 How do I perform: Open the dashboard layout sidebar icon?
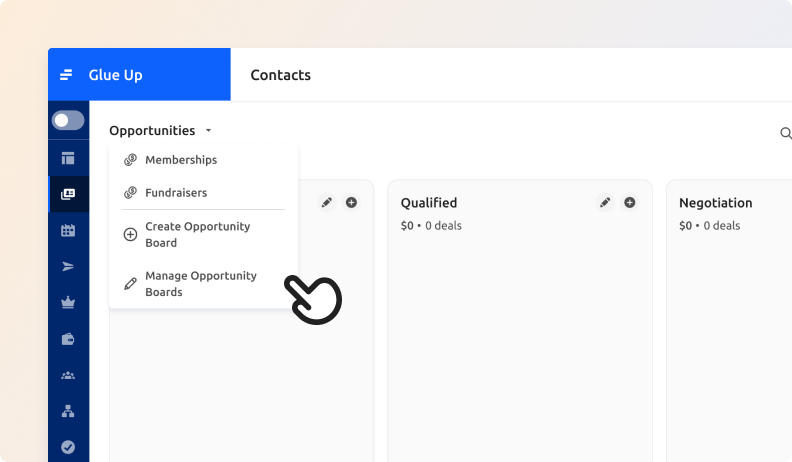[68, 158]
